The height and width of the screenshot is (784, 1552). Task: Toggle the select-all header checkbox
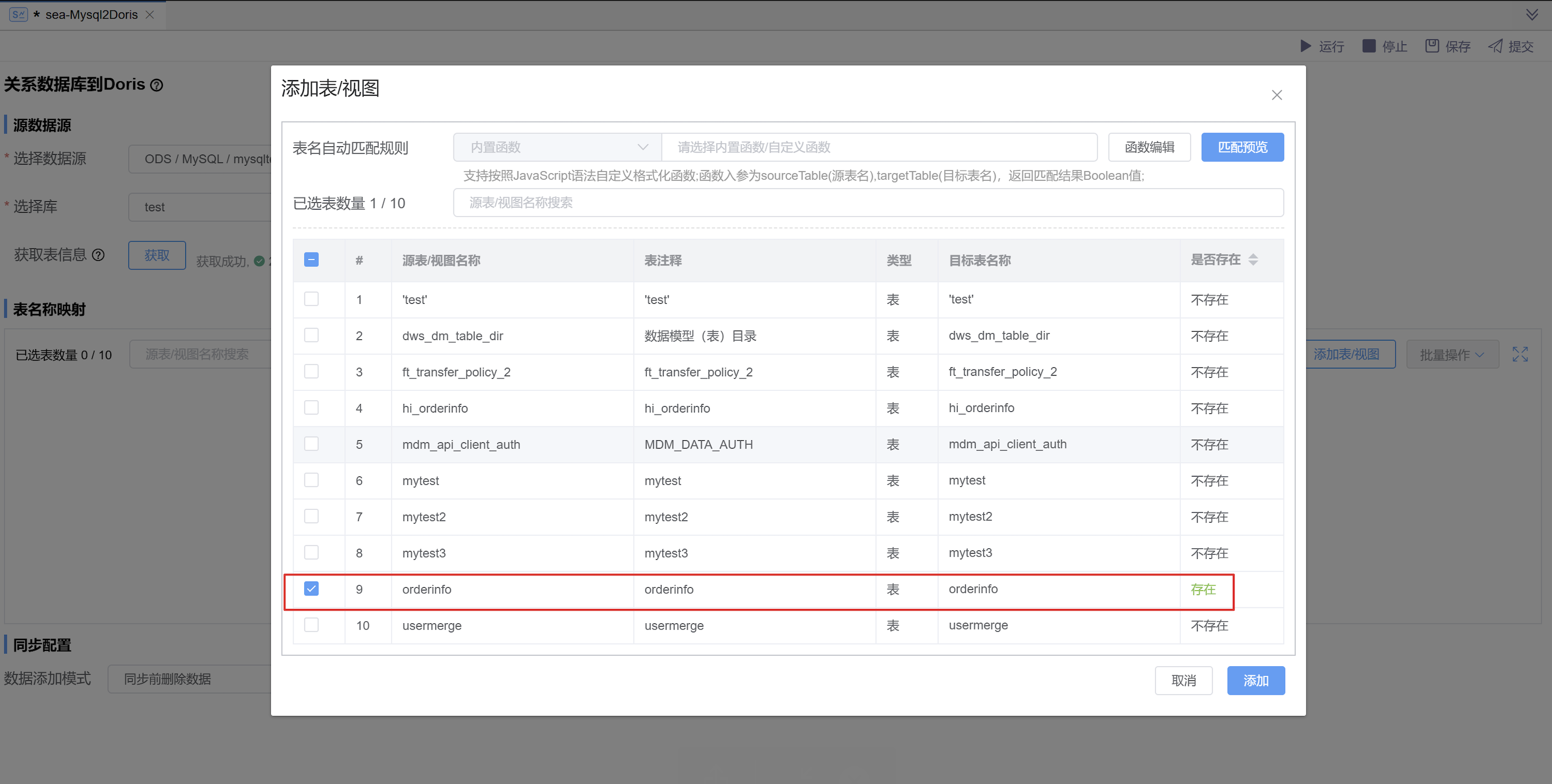(311, 259)
